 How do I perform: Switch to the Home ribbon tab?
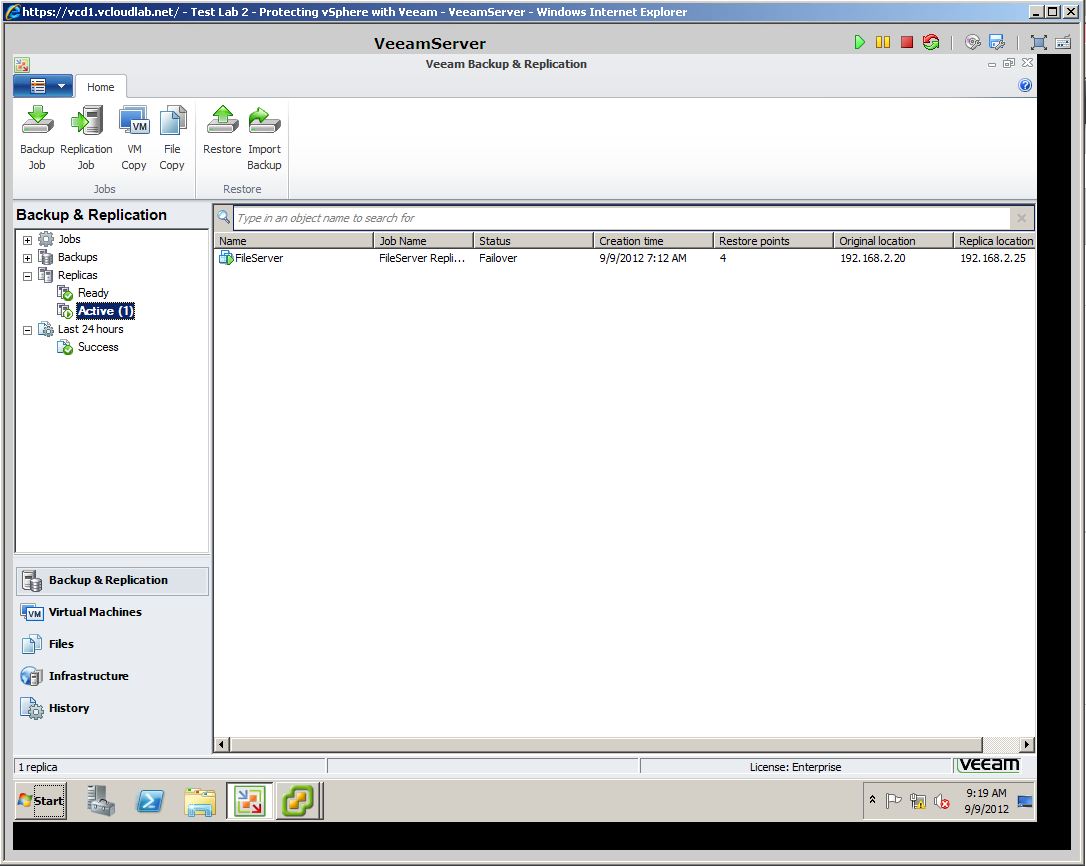coord(100,87)
